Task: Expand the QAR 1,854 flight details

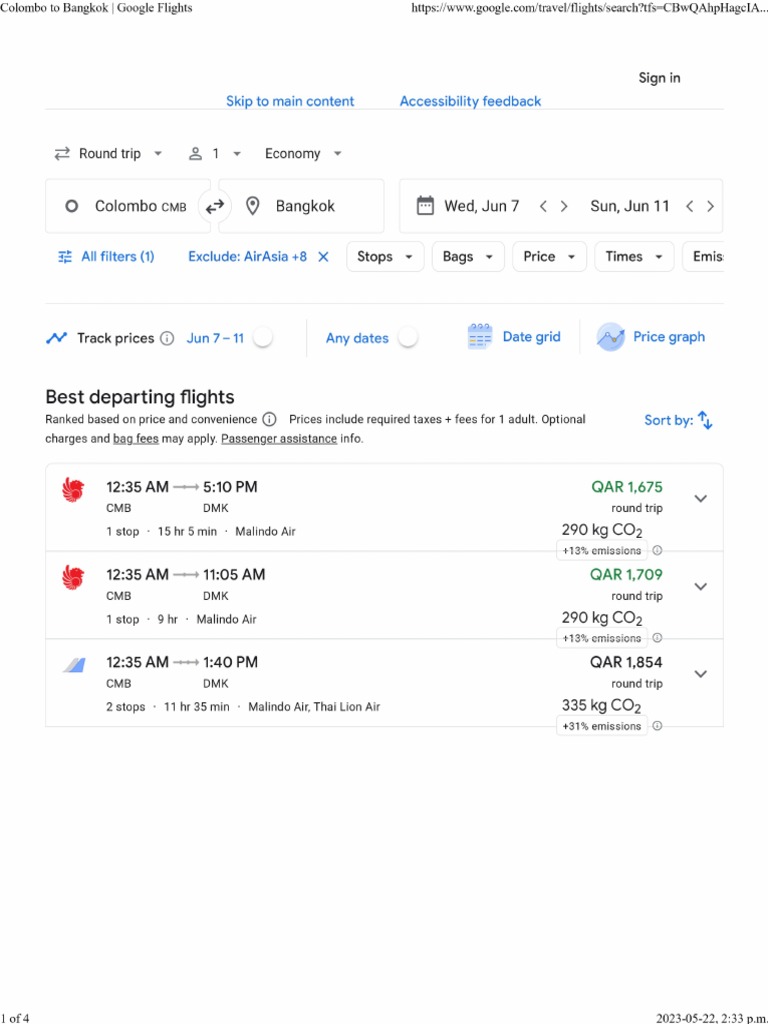Action: (x=701, y=674)
